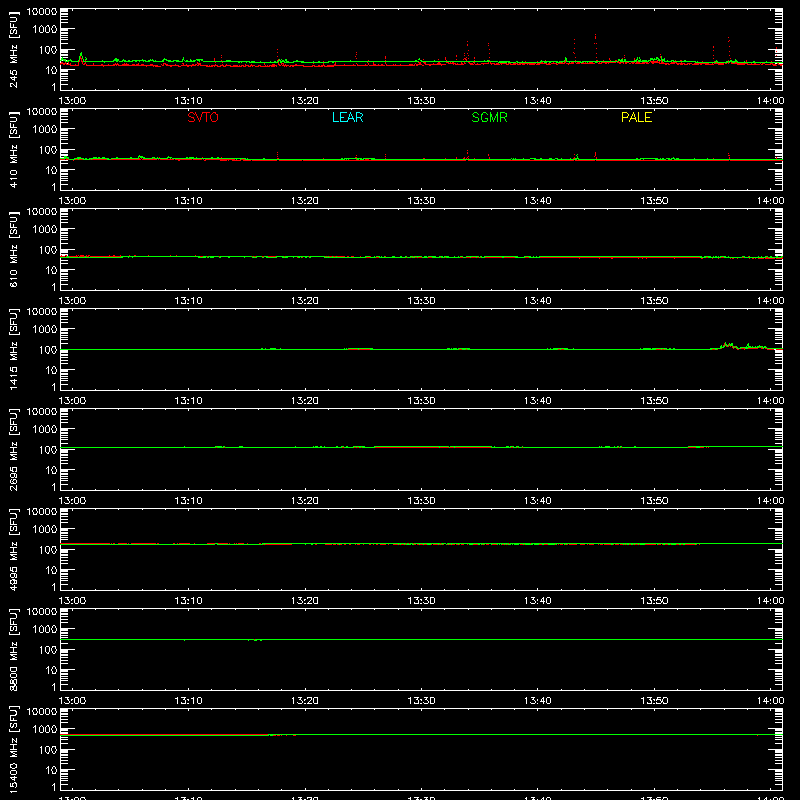This screenshot has width=800, height=800.
Task: Select the '15400 MHz [SFU]' axis title
Action: (13, 749)
